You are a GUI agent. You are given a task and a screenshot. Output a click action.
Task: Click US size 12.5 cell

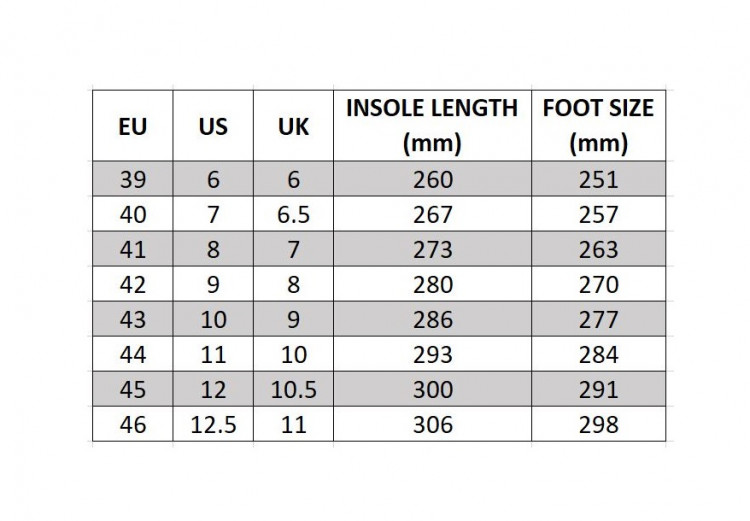coord(213,424)
